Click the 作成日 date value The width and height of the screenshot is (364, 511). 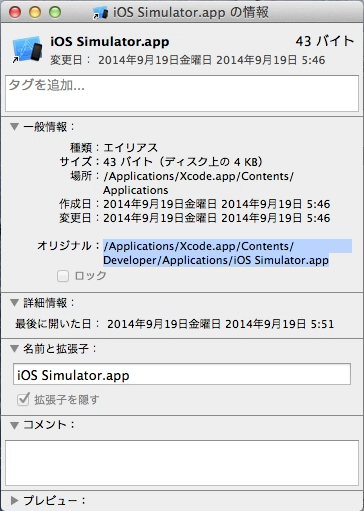click(x=217, y=204)
